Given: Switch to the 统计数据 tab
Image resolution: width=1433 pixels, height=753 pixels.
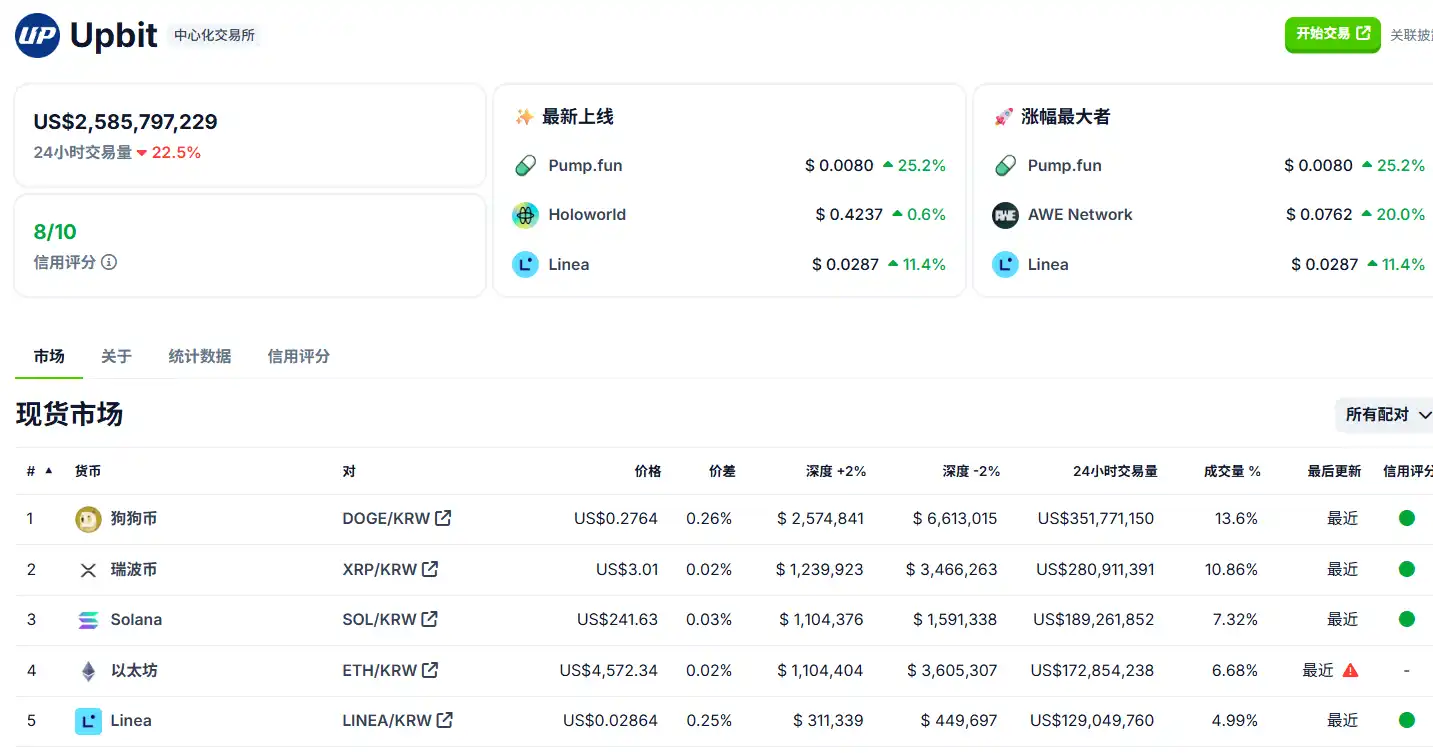Looking at the screenshot, I should pos(200,356).
